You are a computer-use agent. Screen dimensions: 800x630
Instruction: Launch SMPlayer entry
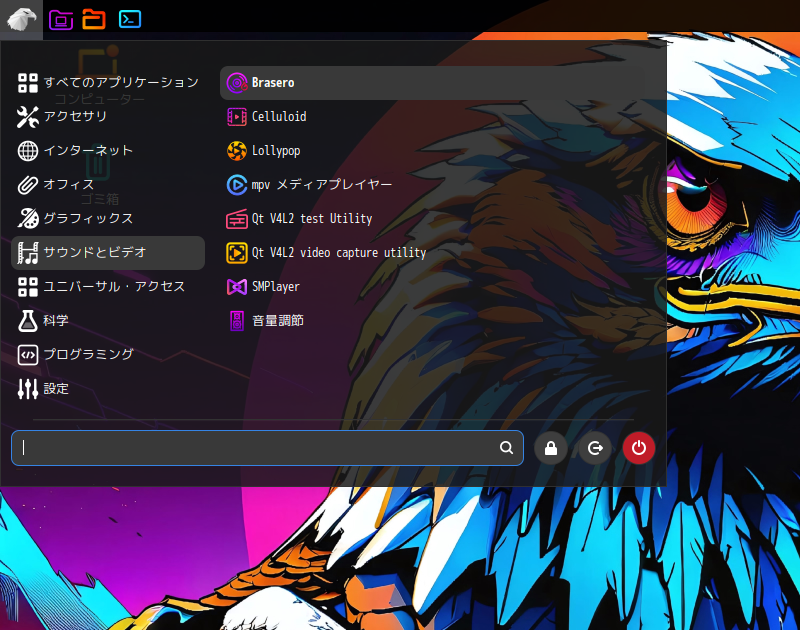[x=443, y=287]
